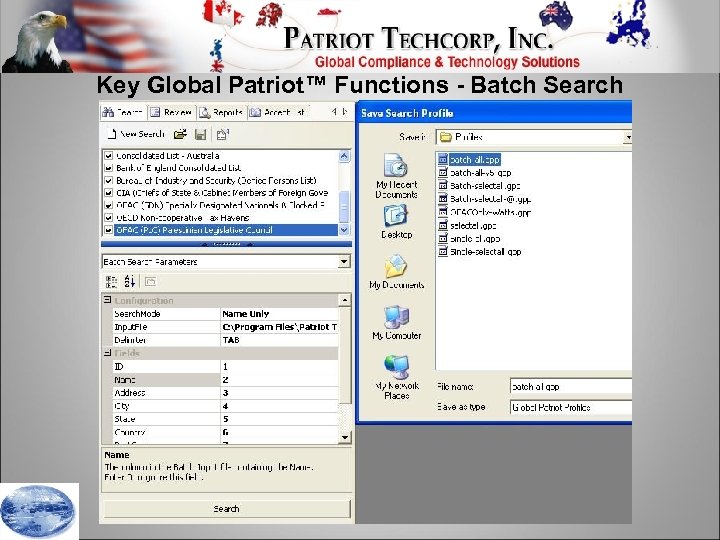The image size is (720, 540).
Task: Collapse the Configuration section
Action: tap(107, 300)
